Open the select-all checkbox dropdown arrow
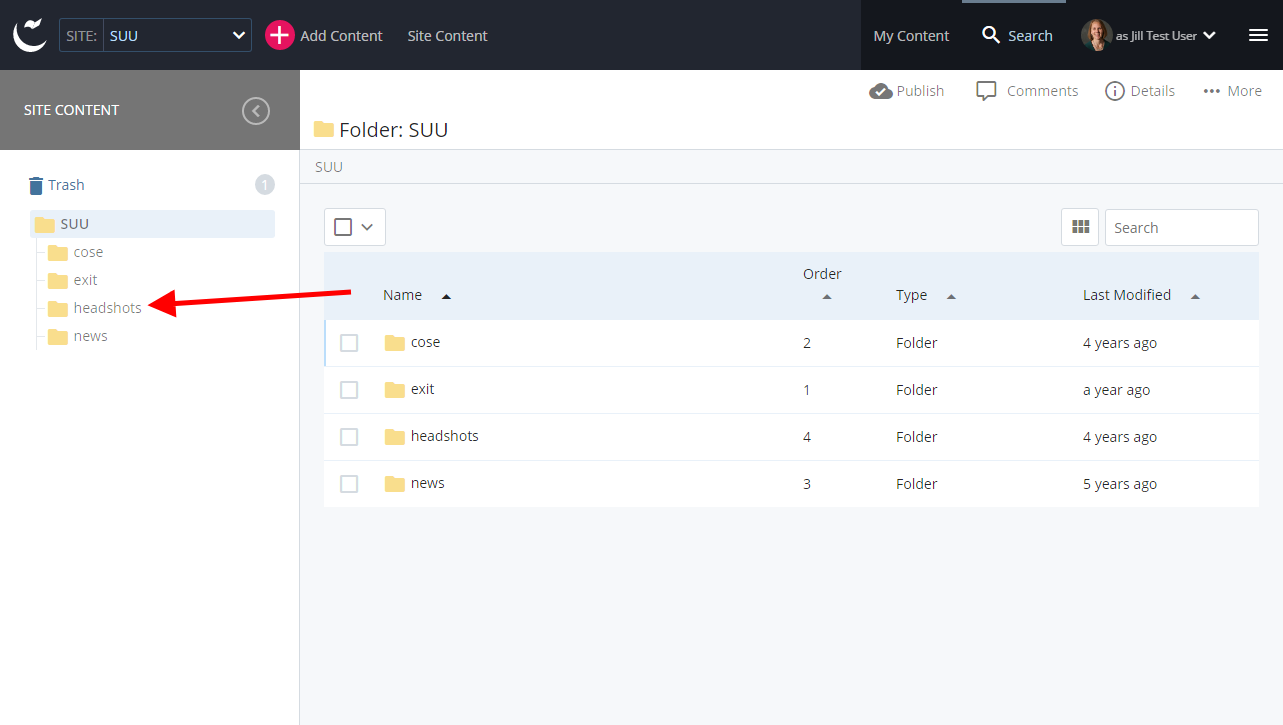 click(367, 227)
